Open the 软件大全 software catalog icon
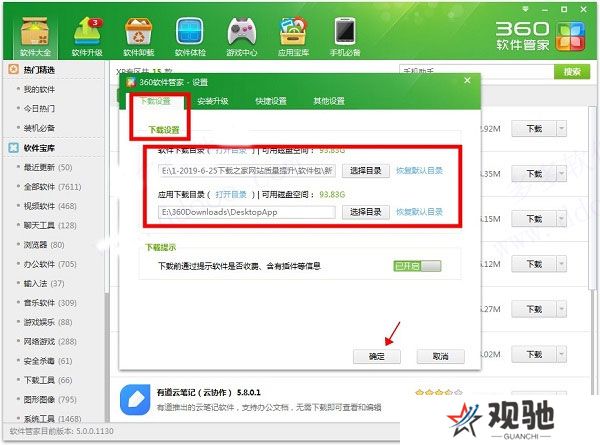Image resolution: width=600 pixels, height=445 pixels. pyautogui.click(x=35, y=37)
